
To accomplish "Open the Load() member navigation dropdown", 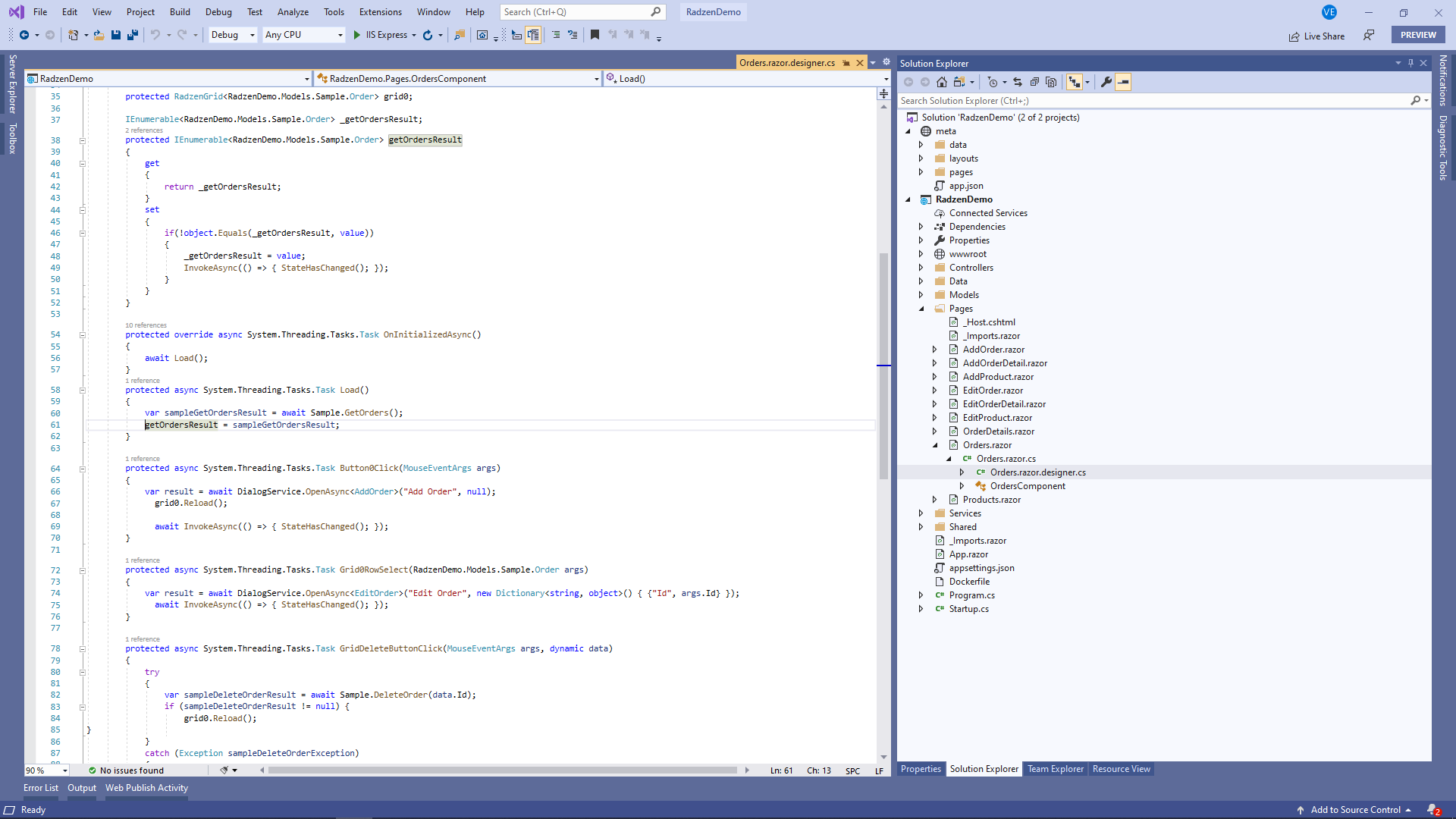I will tap(747, 79).
